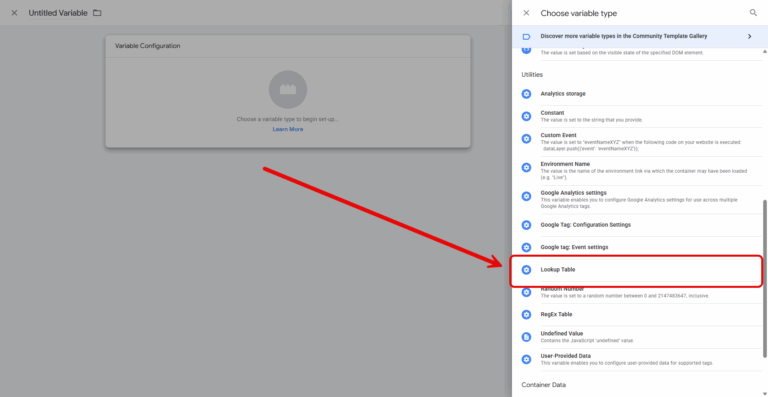Click the Undefined Value document icon
The height and width of the screenshot is (397, 768).
[x=526, y=337]
